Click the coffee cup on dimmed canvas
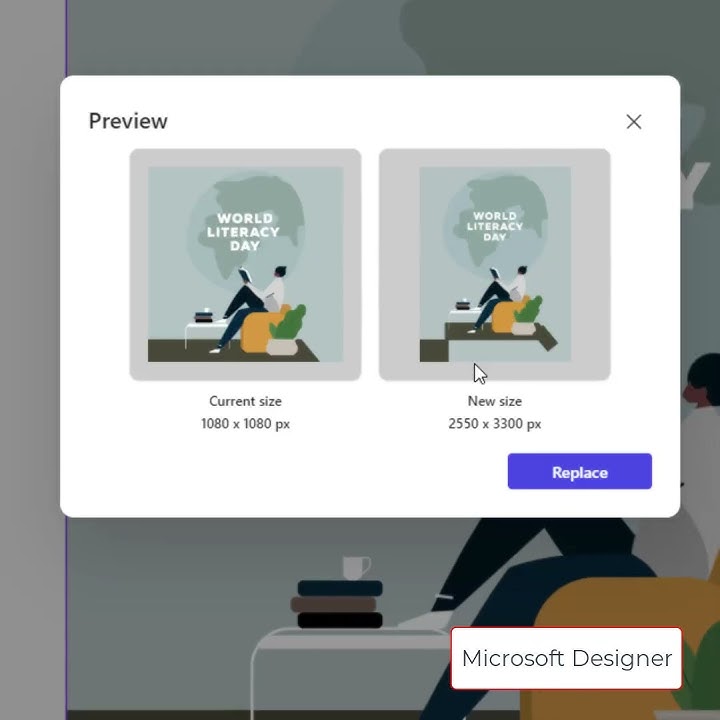 coord(356,568)
